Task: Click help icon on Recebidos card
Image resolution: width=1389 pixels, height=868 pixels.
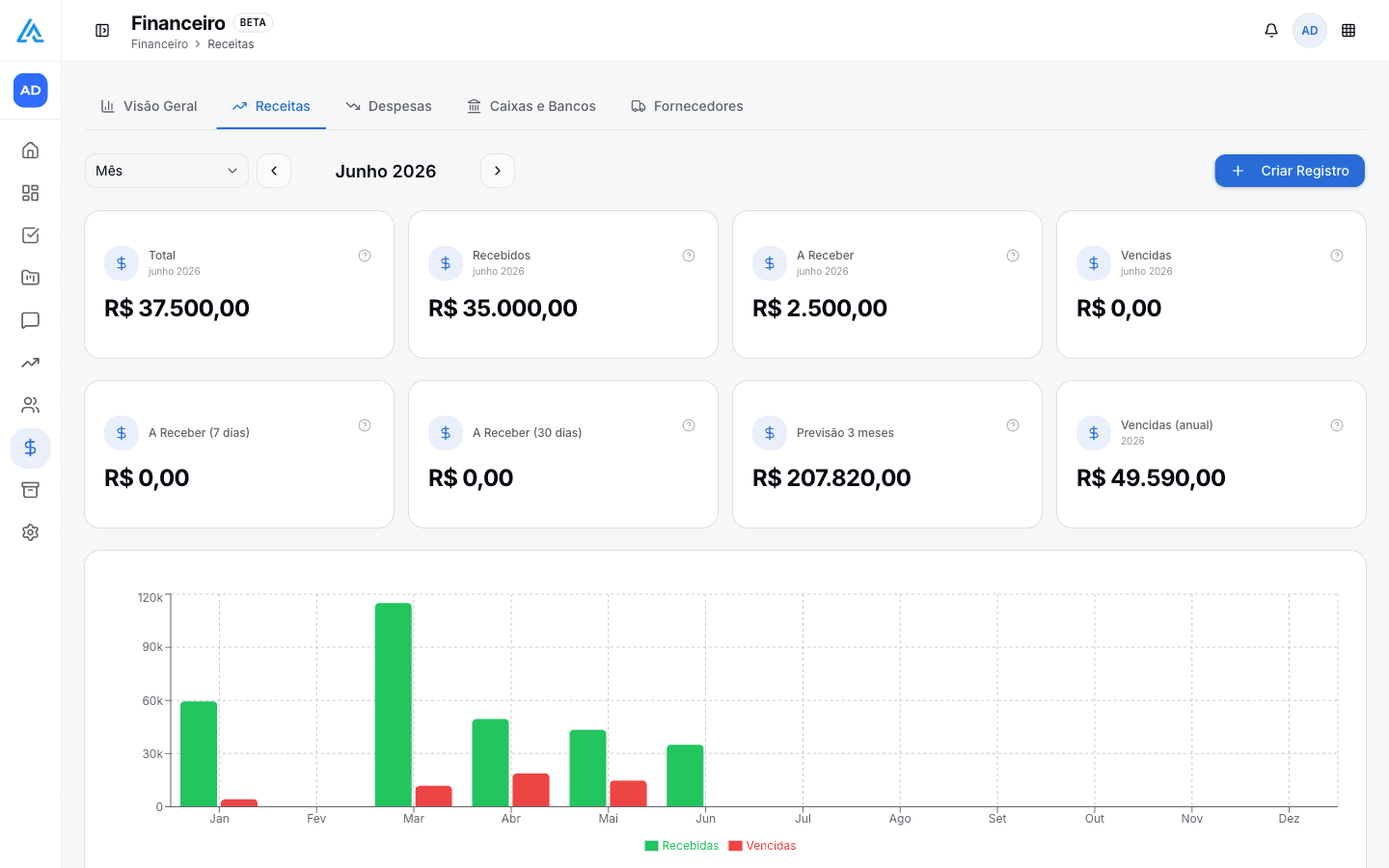Action: pos(689,256)
